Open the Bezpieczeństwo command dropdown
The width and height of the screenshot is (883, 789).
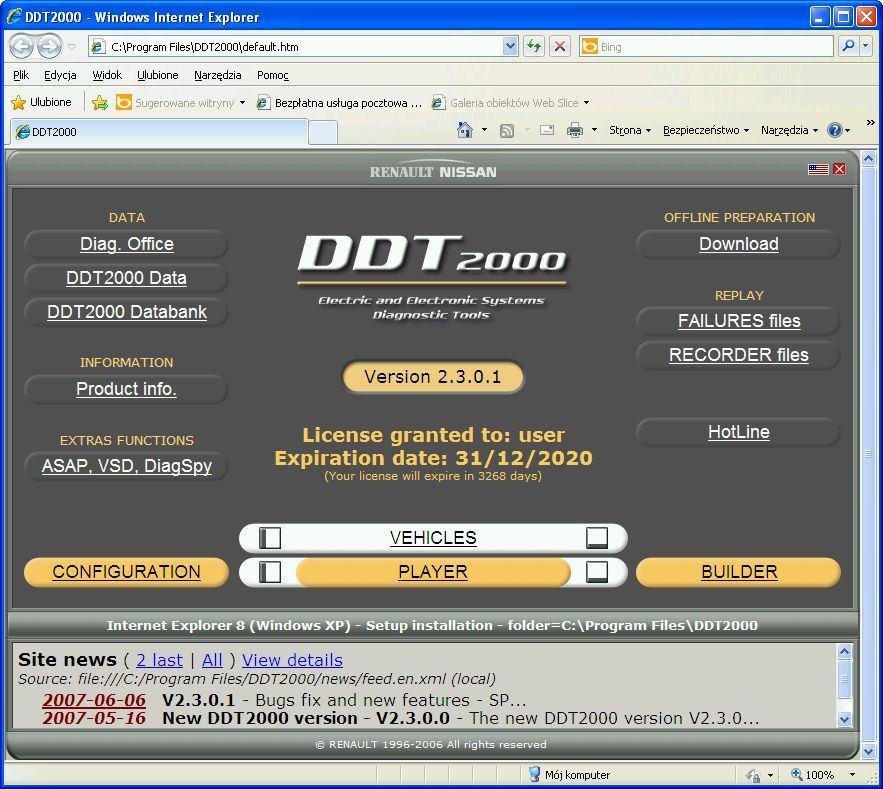coord(706,130)
